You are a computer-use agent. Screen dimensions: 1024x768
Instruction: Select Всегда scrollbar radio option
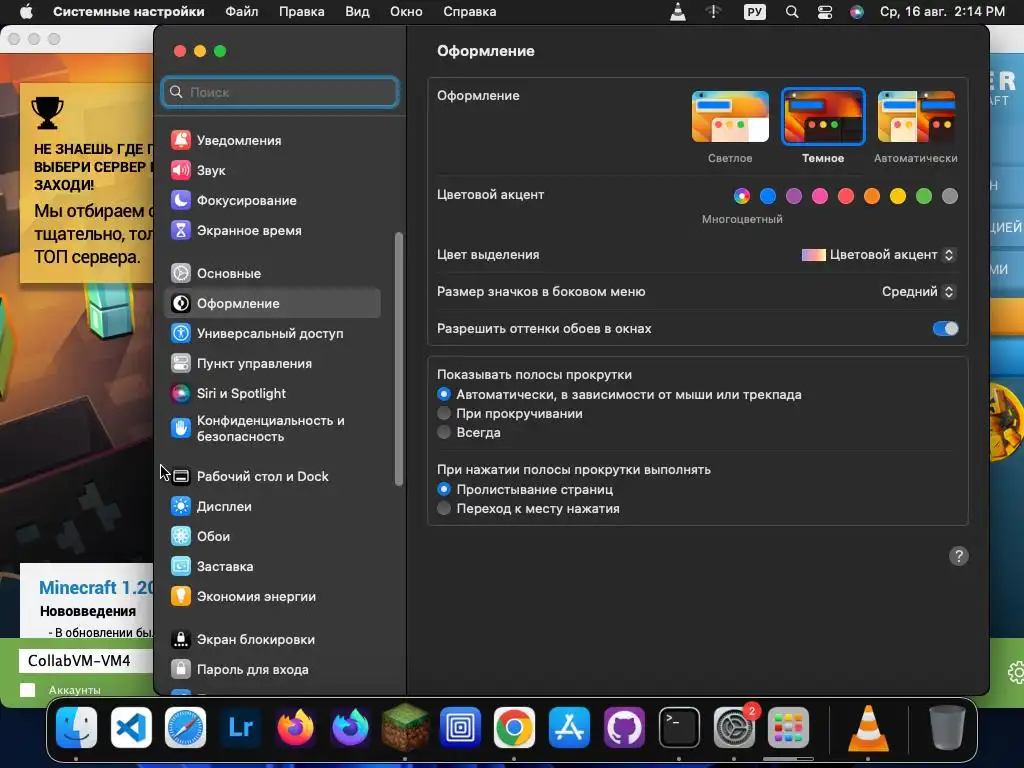pos(444,432)
